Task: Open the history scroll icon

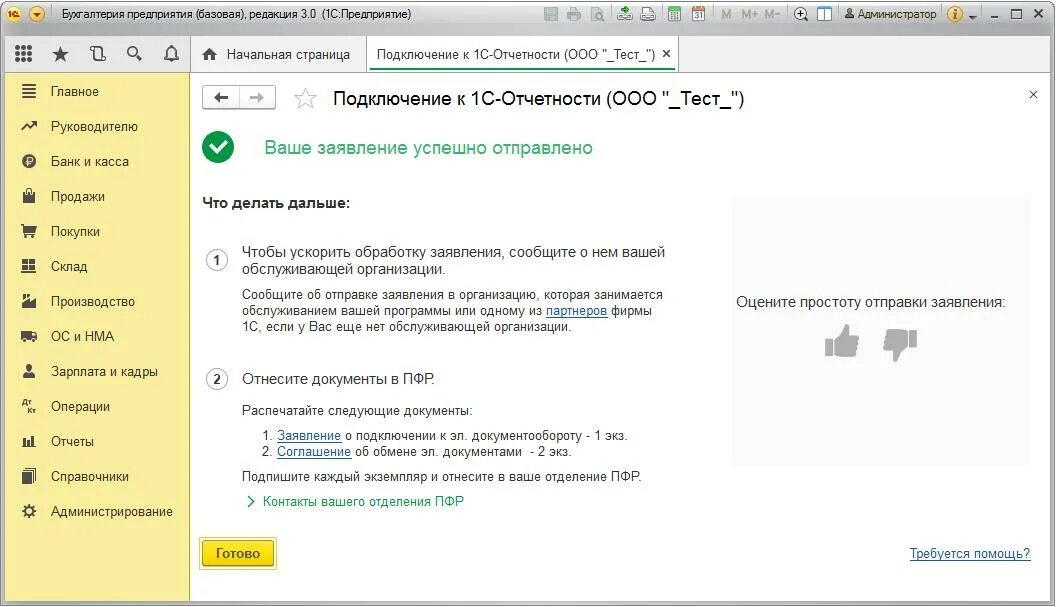Action: point(98,53)
